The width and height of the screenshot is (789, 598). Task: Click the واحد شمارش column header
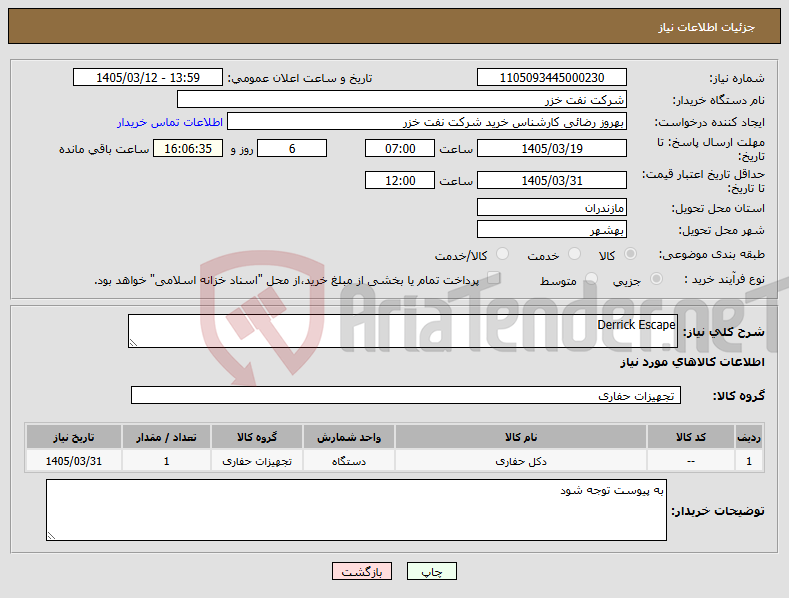point(349,437)
